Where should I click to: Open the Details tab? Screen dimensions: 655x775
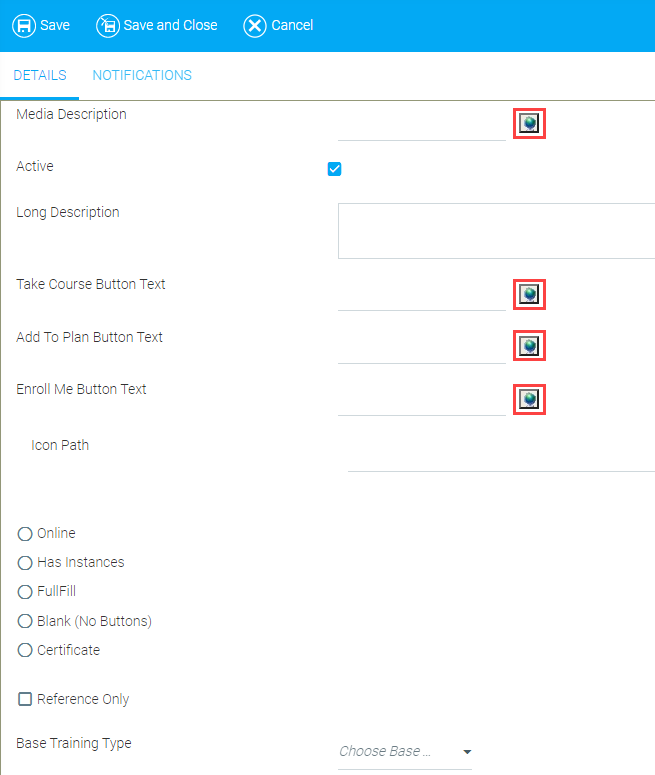40,75
